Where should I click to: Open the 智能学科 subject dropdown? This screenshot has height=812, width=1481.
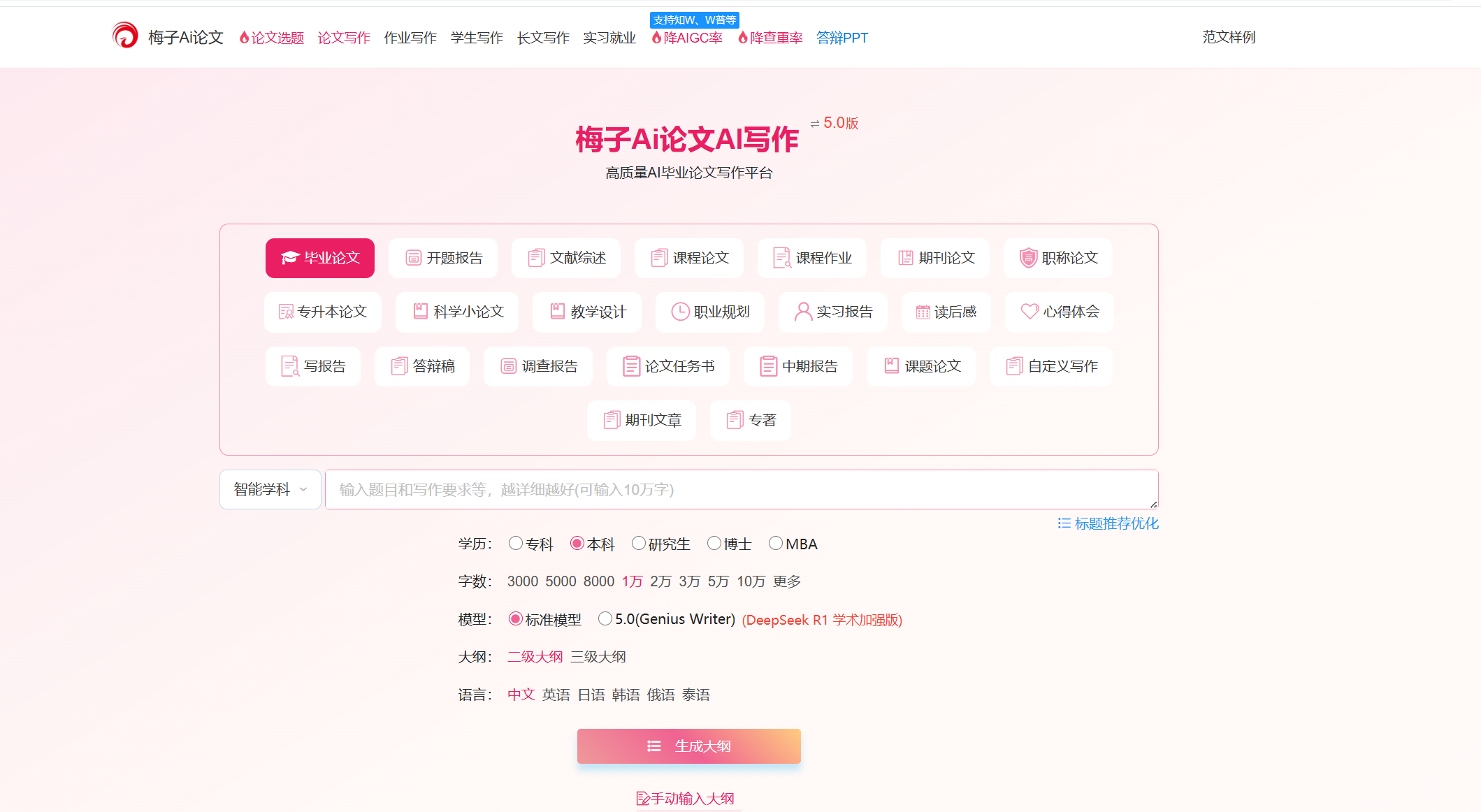coord(270,489)
